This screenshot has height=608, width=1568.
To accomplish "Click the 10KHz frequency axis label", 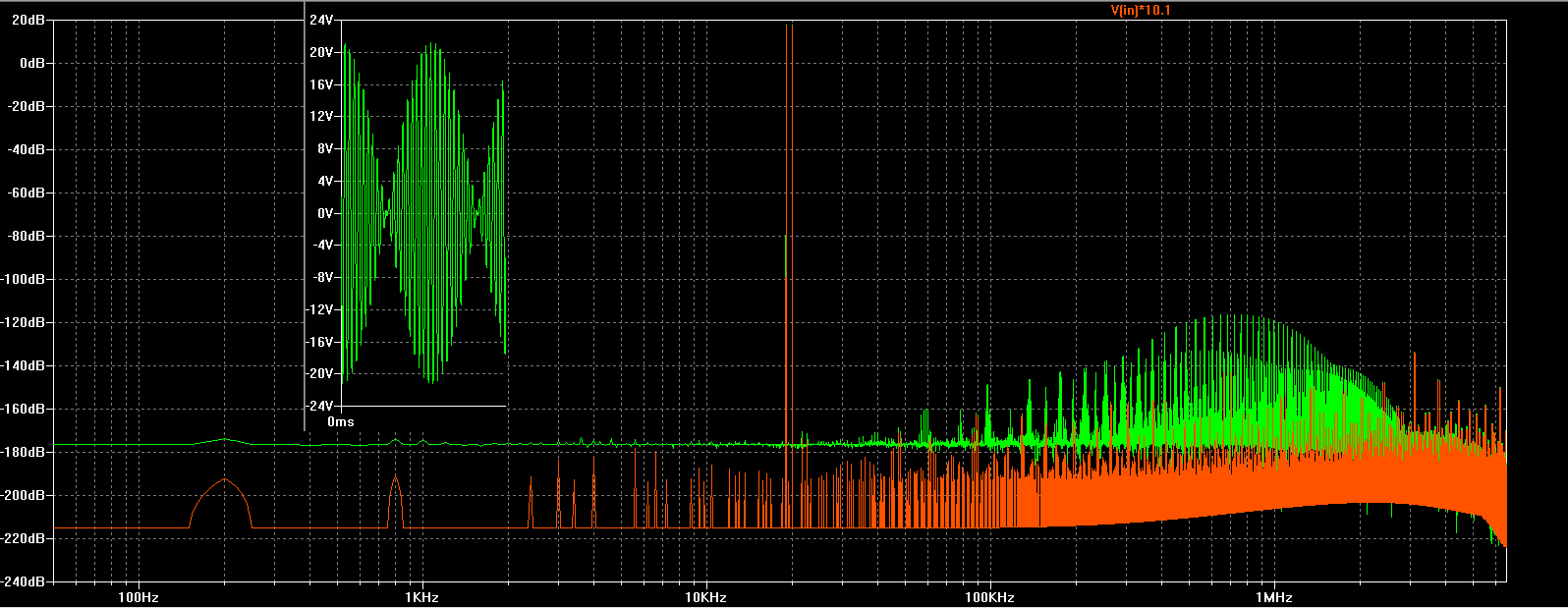I will pyautogui.click(x=705, y=597).
